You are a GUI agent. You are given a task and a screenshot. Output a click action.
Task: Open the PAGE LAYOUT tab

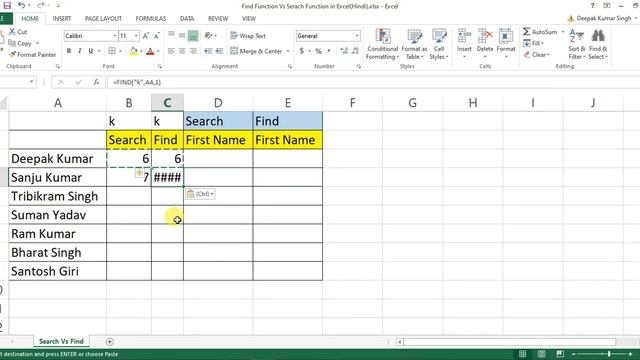[103, 19]
